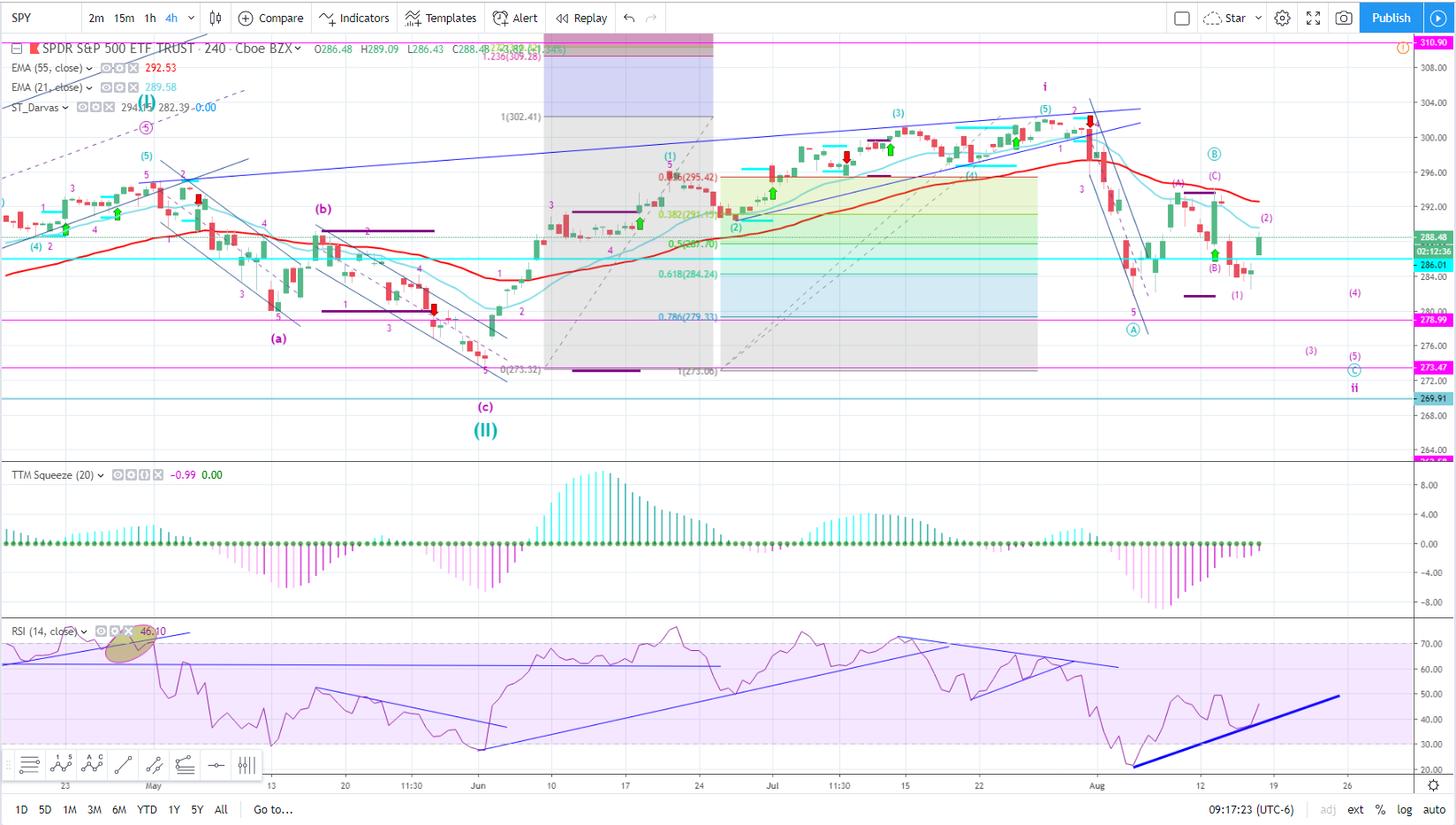
Task: Click the Compare symbol button
Action: pyautogui.click(x=271, y=18)
